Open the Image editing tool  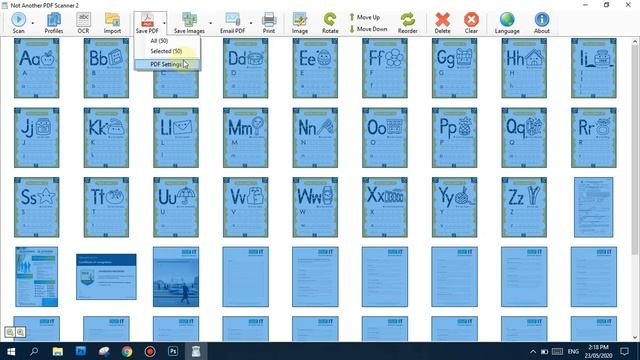(300, 23)
